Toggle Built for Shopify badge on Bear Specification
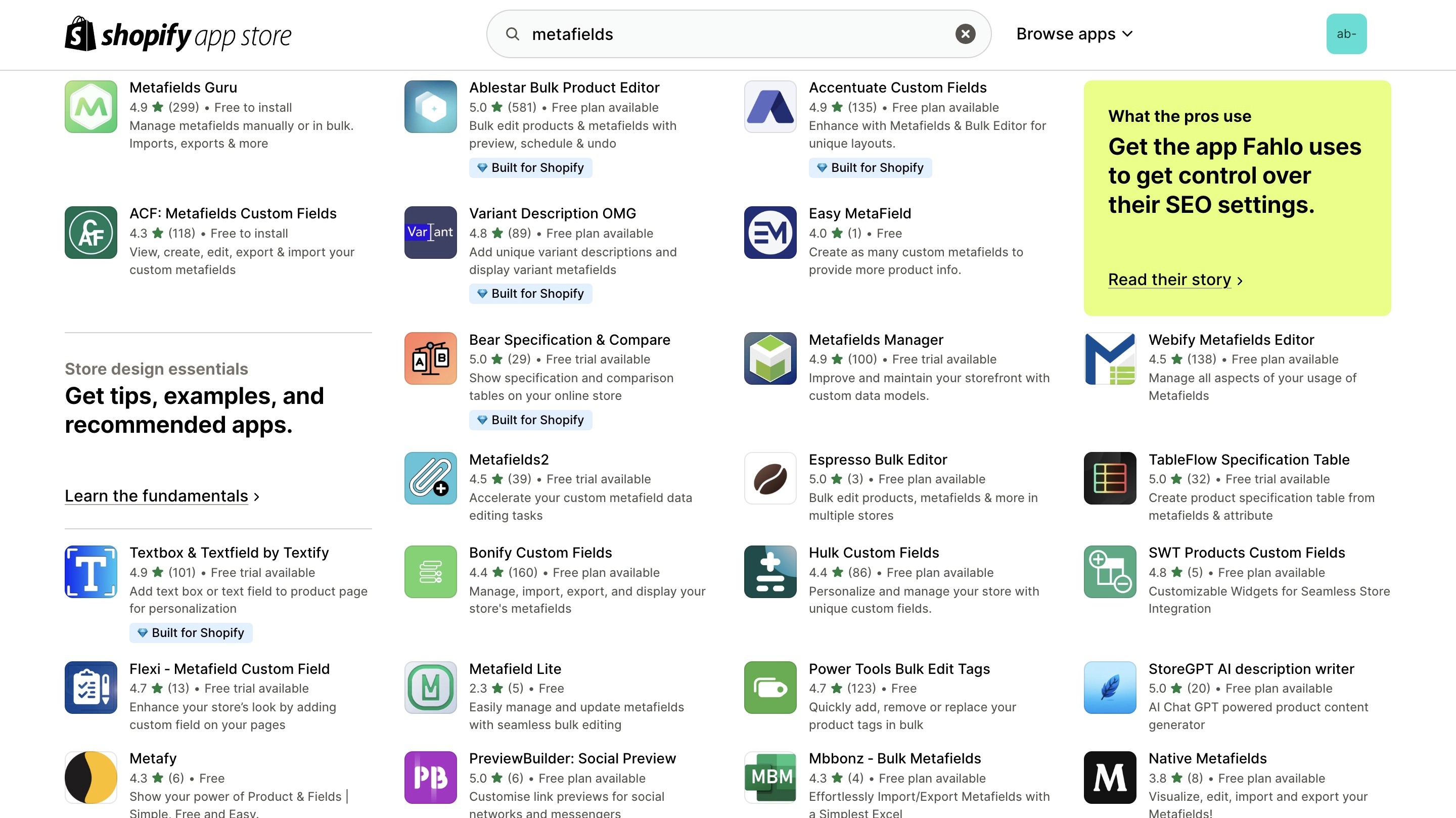Viewport: 1456px width, 818px height. 529,419
